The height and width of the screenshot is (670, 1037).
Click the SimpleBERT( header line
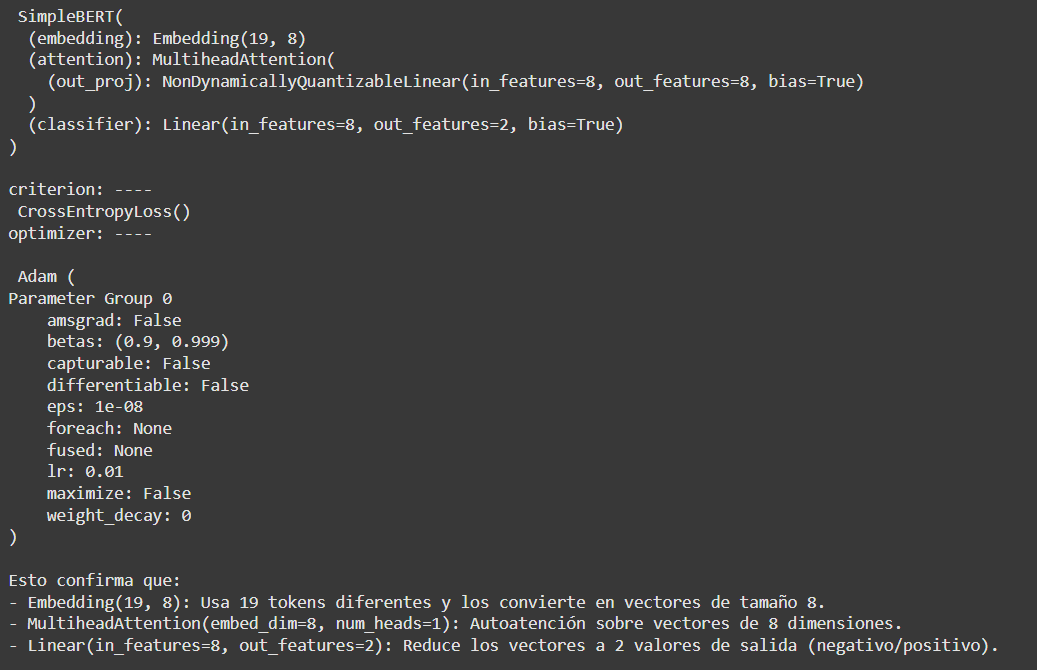66,17
